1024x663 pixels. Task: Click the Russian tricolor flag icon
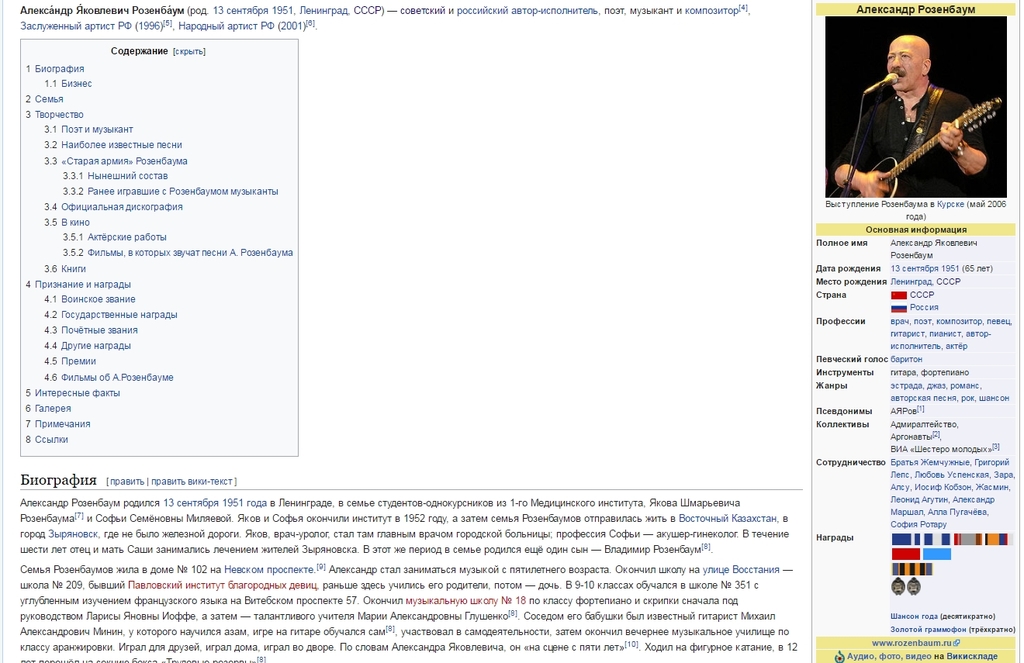[898, 309]
